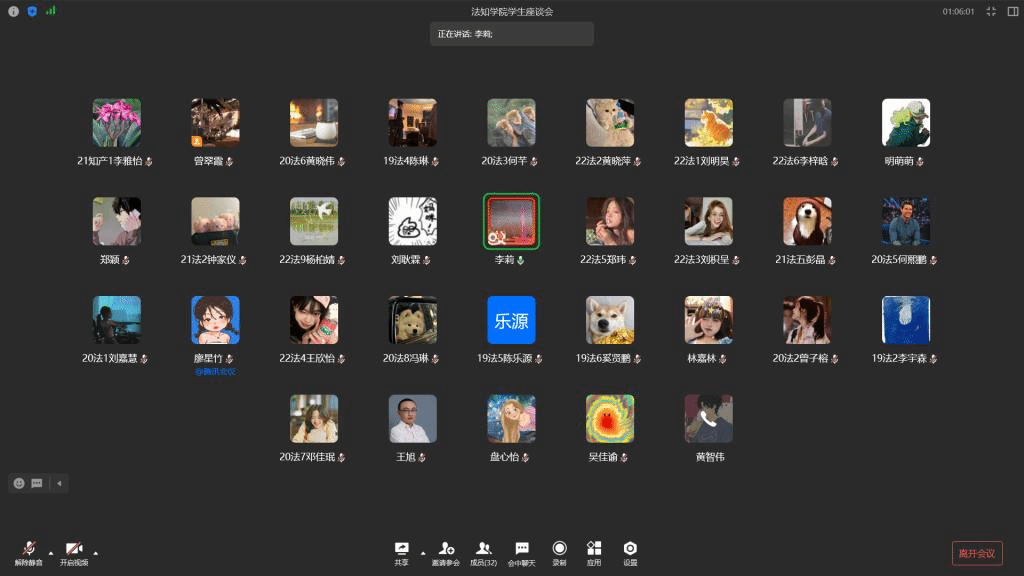Unmute the microphone (解除静音)

coord(29,549)
